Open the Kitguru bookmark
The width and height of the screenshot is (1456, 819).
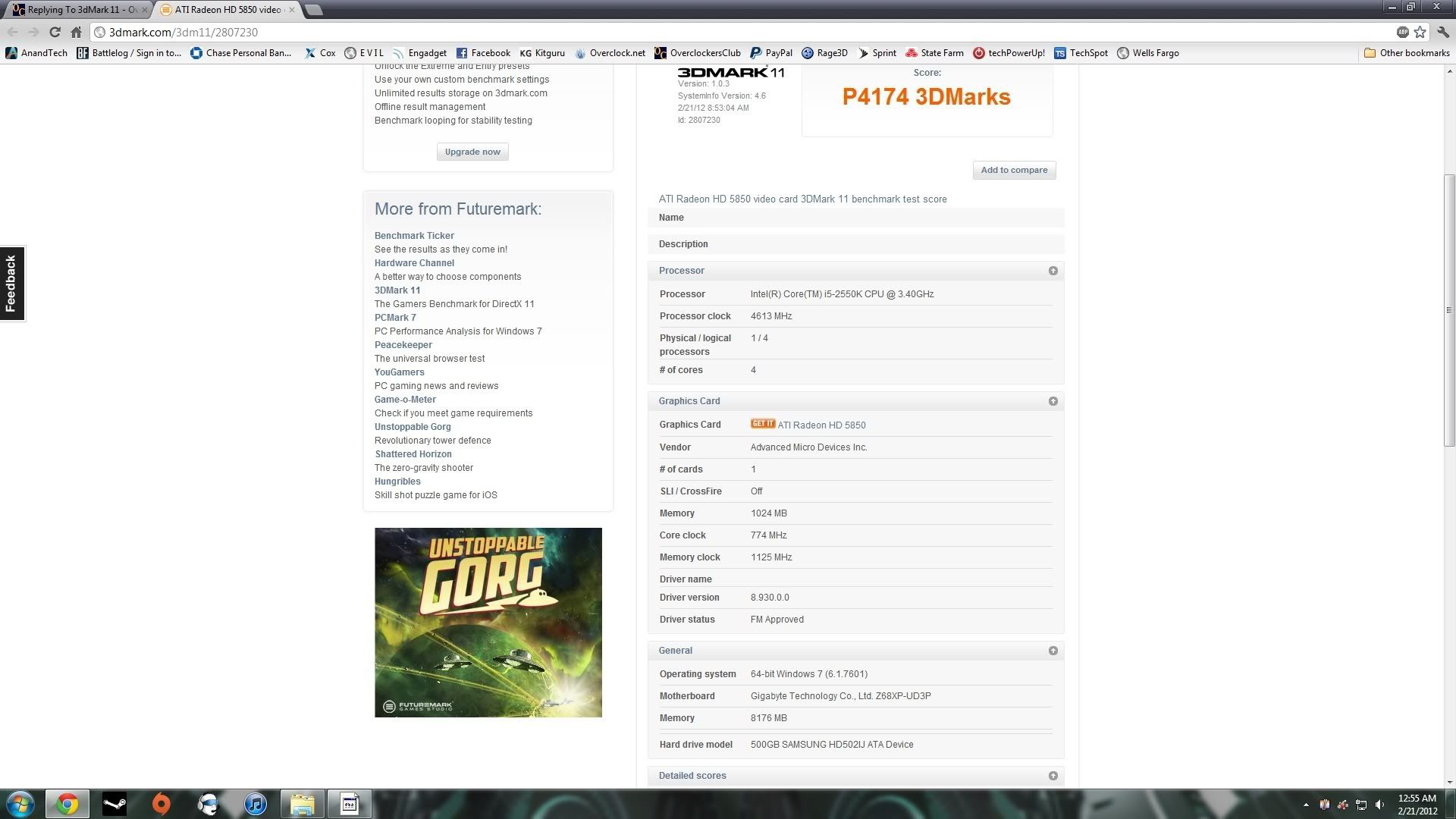tap(542, 53)
